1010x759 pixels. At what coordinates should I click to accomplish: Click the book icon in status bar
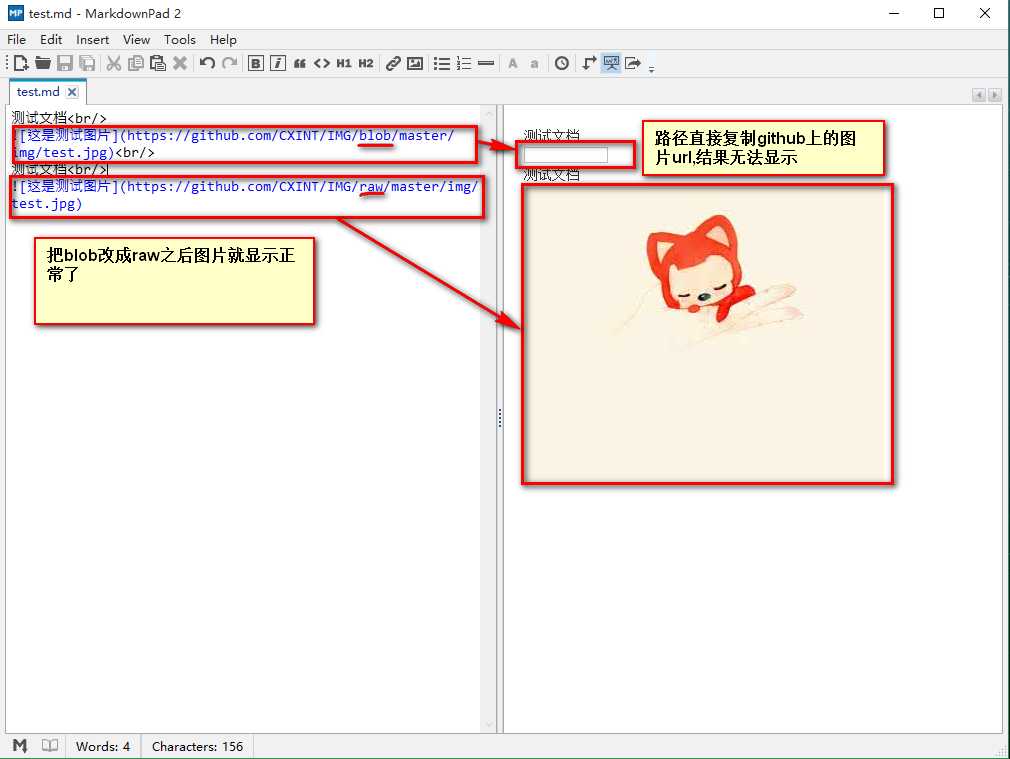tap(50, 745)
